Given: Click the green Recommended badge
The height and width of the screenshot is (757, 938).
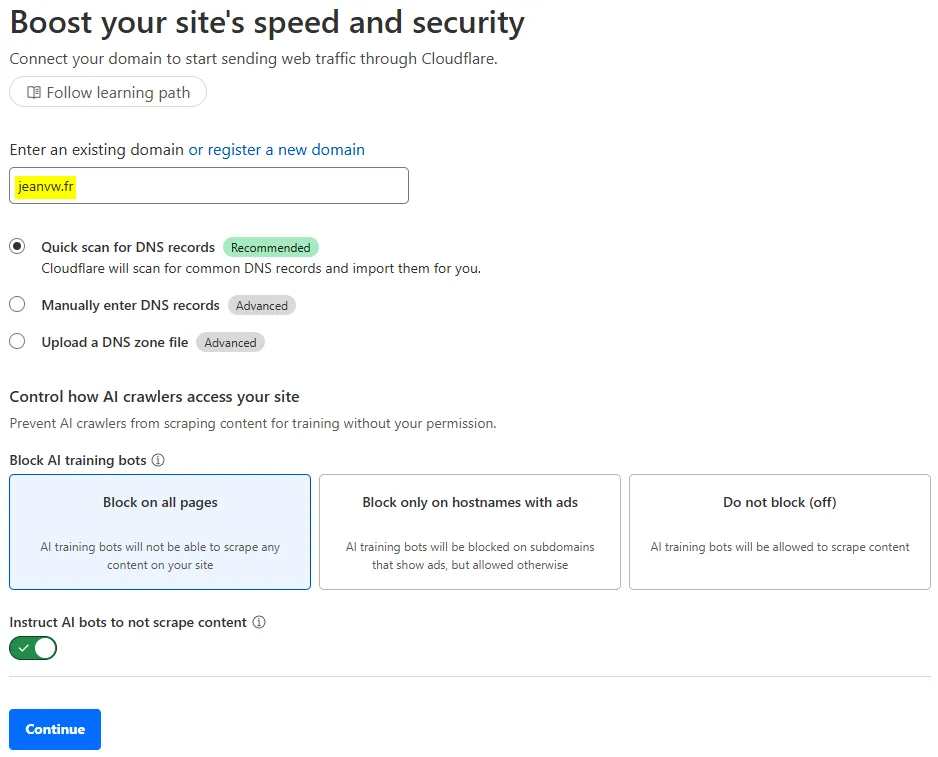Looking at the screenshot, I should coord(271,248).
